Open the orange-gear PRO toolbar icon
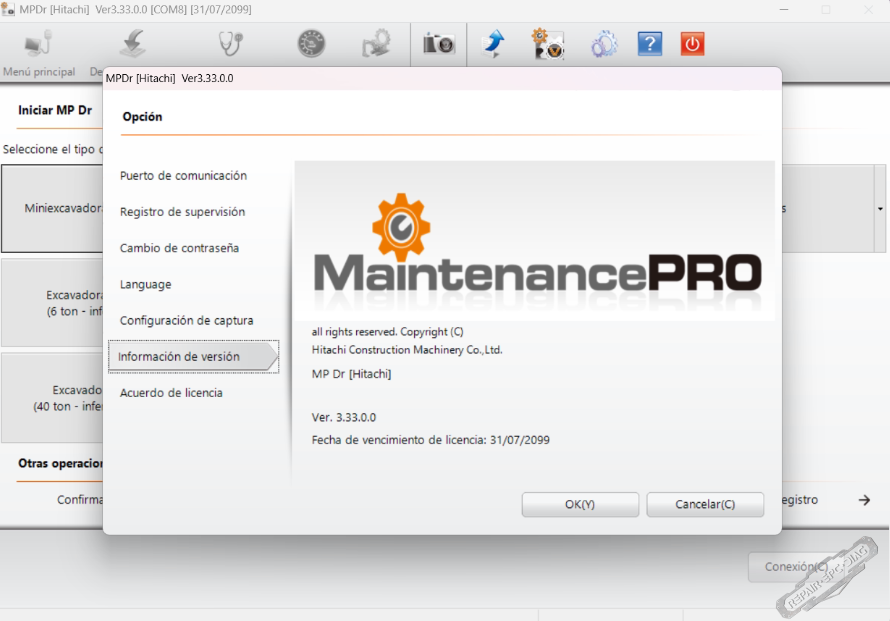The width and height of the screenshot is (890, 621). (547, 44)
